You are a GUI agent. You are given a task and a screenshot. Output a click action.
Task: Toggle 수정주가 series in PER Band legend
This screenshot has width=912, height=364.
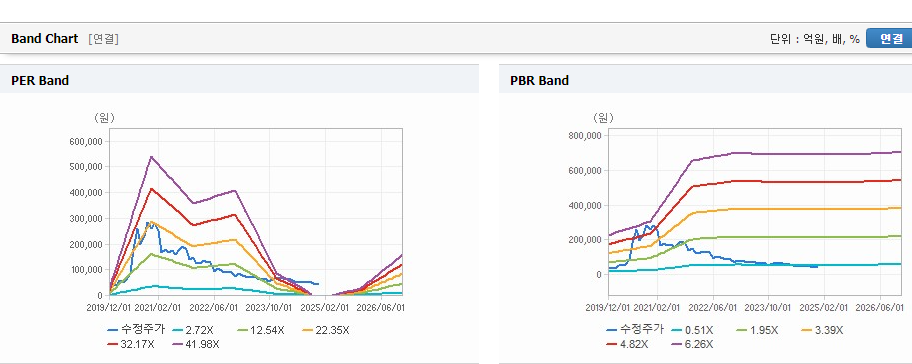136,330
